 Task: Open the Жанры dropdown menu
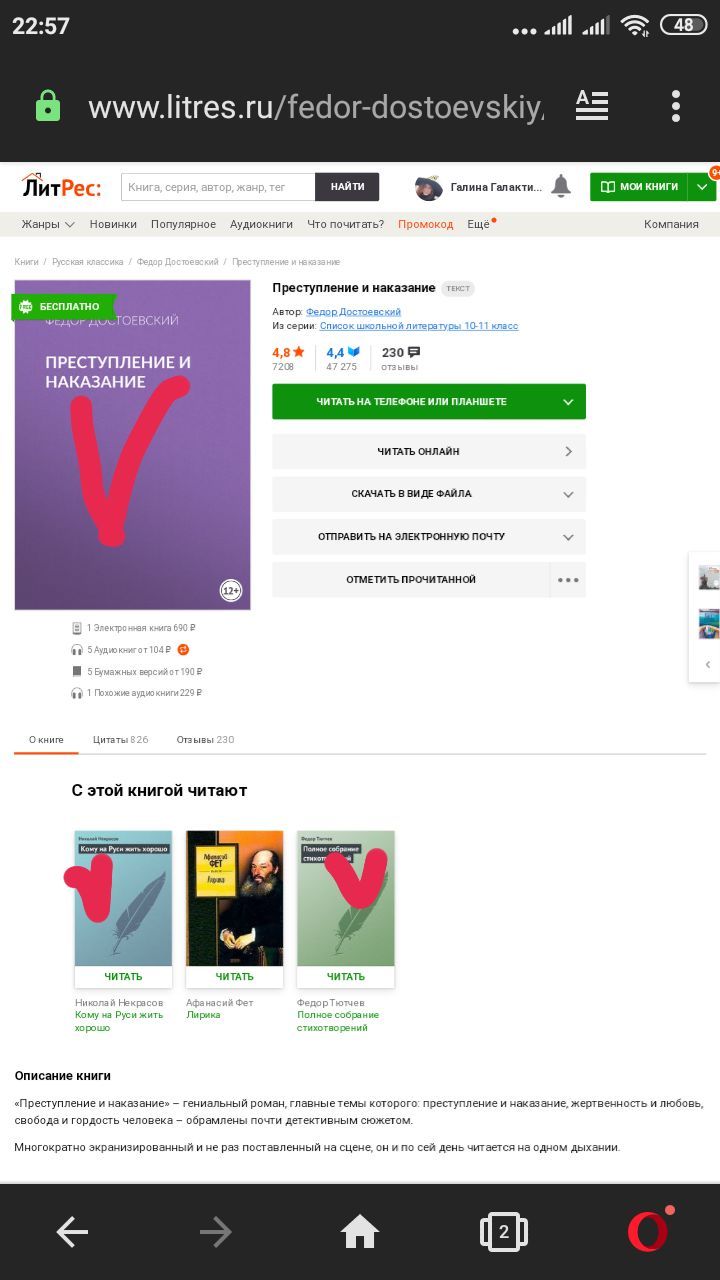click(48, 224)
